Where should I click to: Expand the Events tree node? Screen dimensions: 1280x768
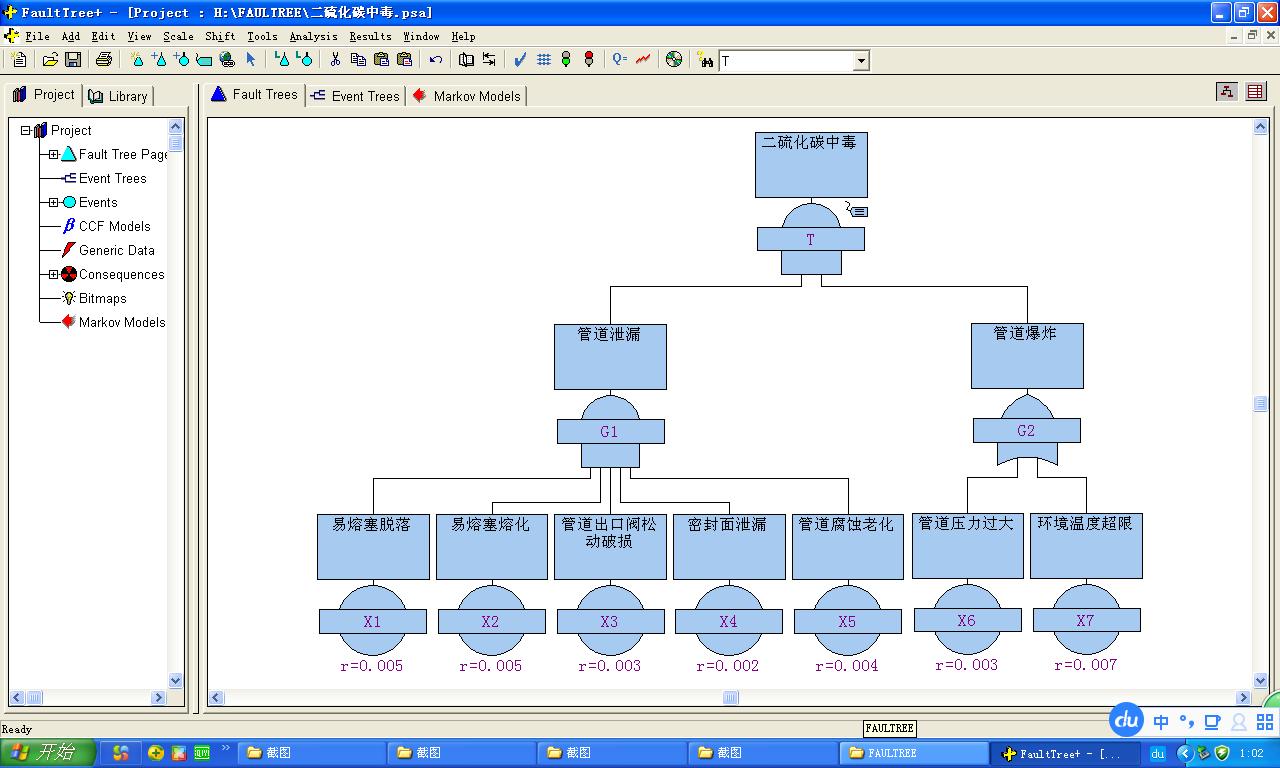[53, 202]
